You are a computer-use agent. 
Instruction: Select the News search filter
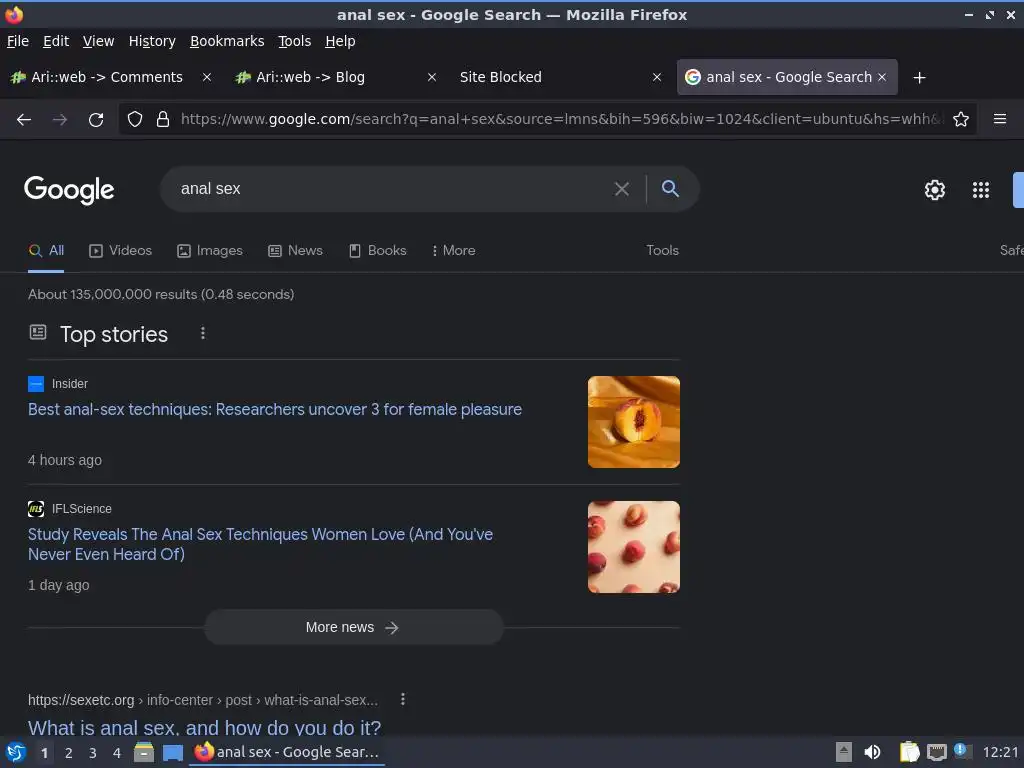(x=295, y=251)
